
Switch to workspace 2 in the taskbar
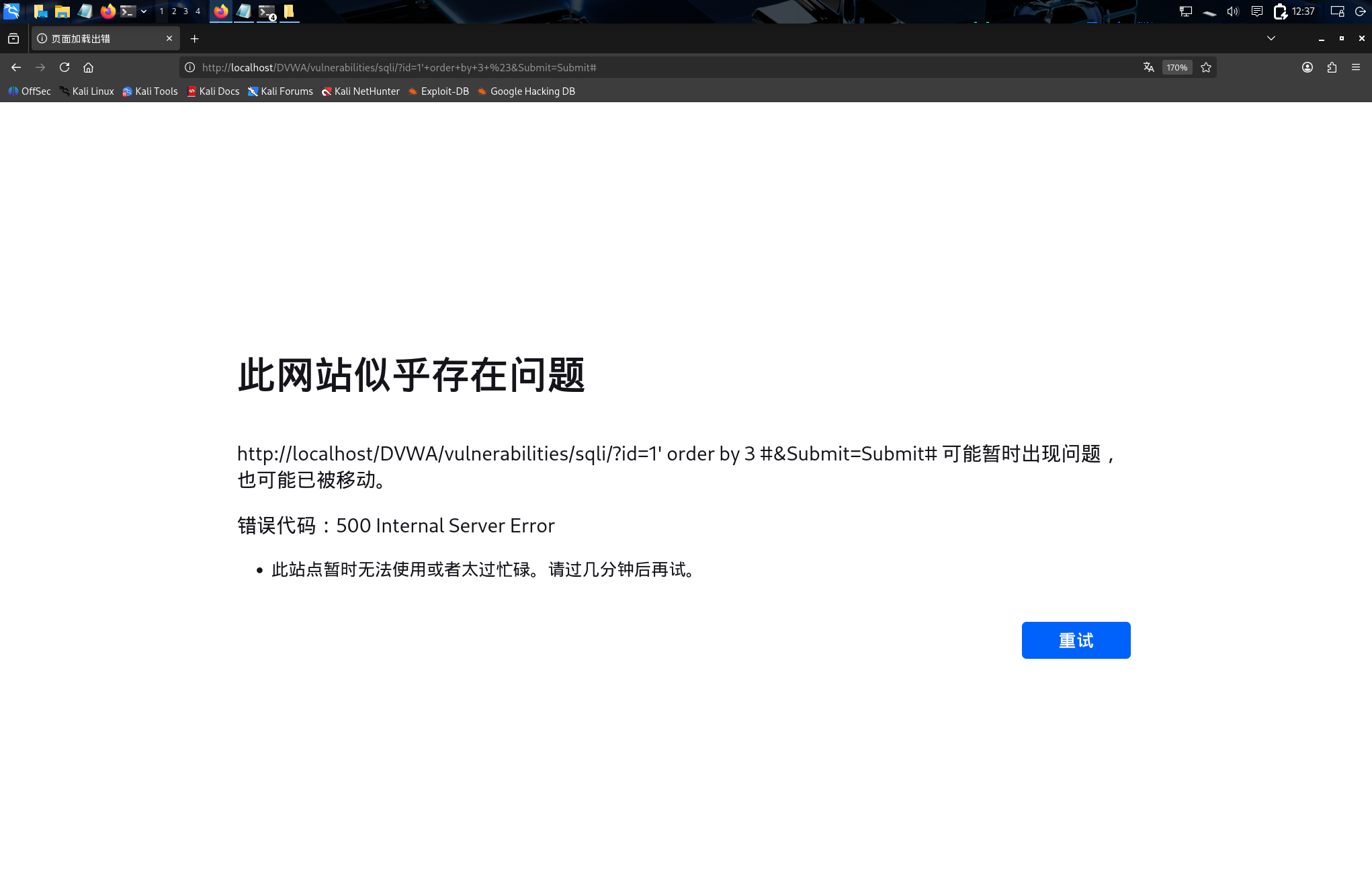pos(173,11)
